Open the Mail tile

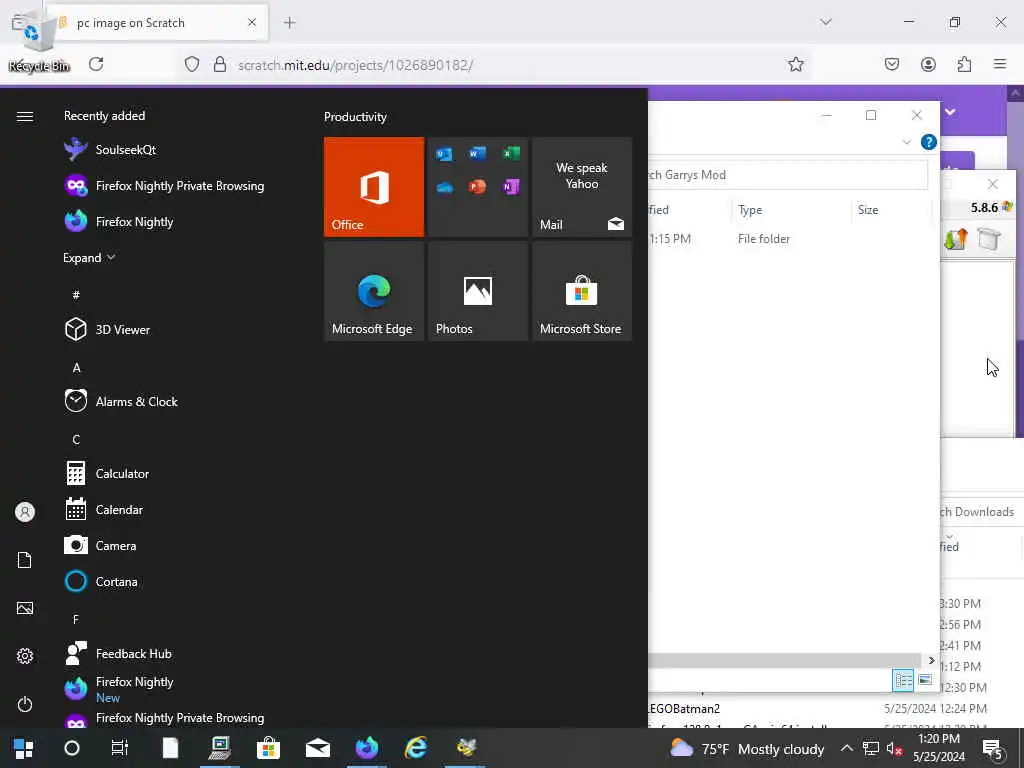[582, 187]
